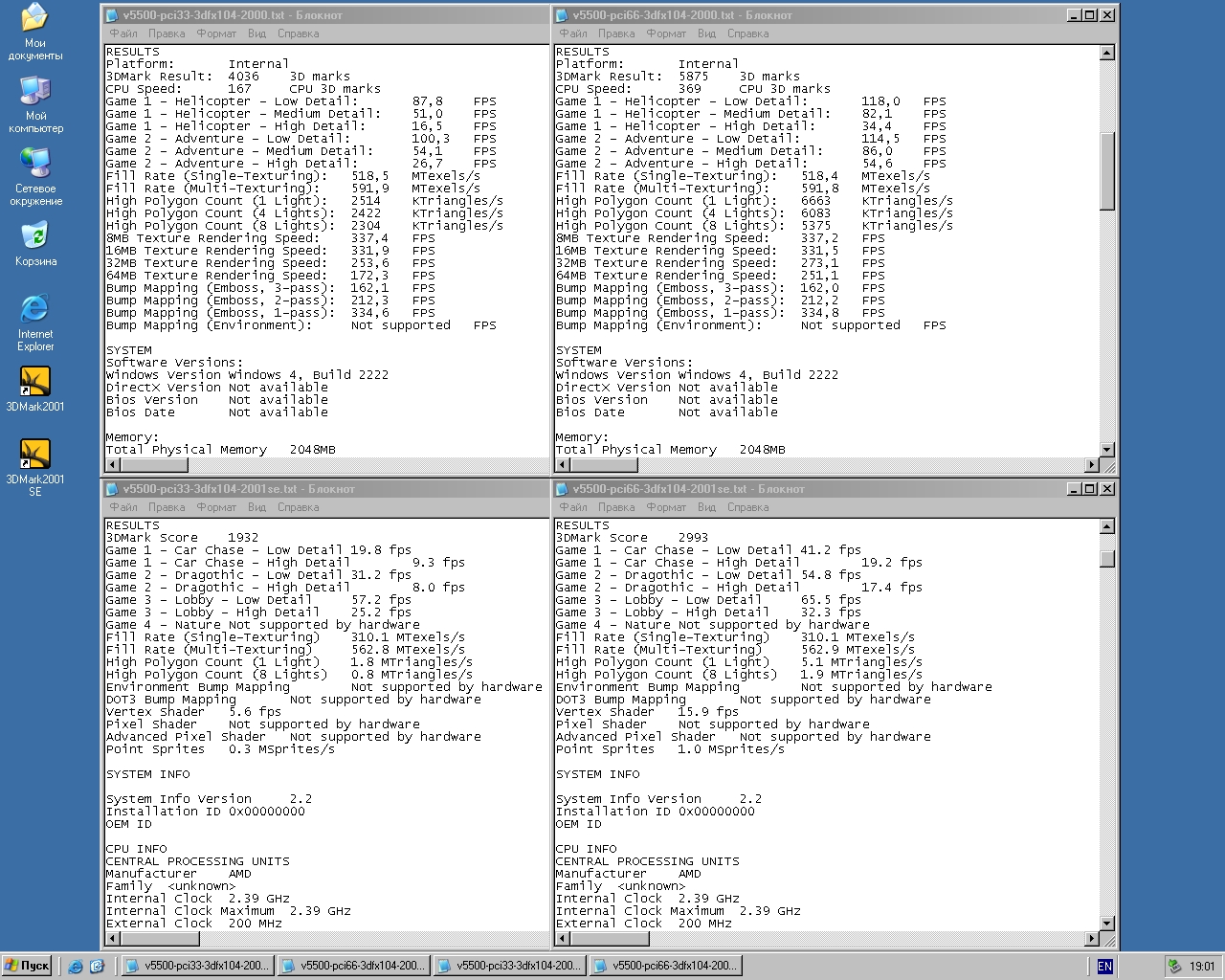Activate the v5500-pci33-3dfx104-2001se.txt title bar

[x=325, y=489]
